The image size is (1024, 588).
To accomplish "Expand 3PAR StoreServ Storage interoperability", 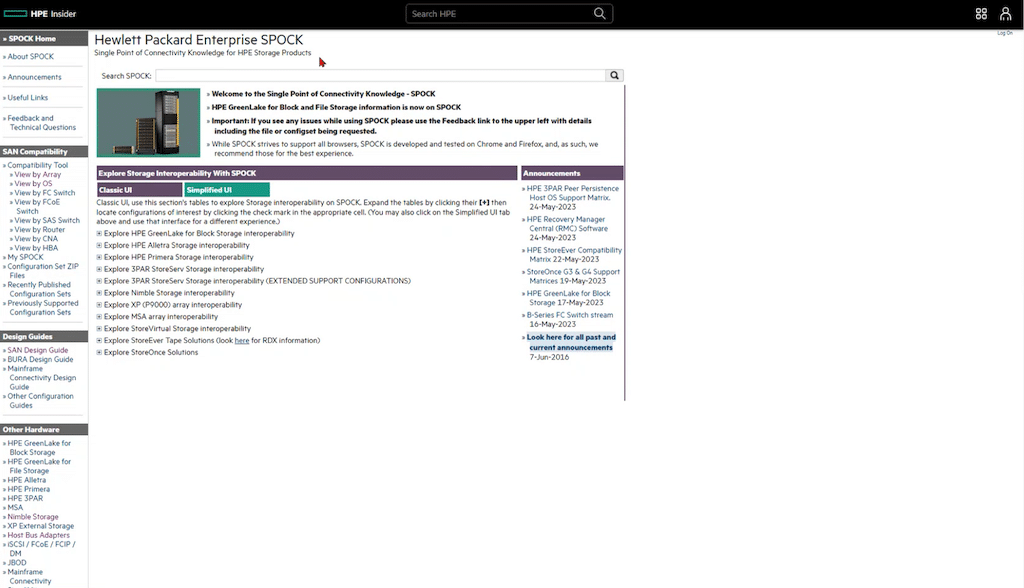I will point(99,269).
